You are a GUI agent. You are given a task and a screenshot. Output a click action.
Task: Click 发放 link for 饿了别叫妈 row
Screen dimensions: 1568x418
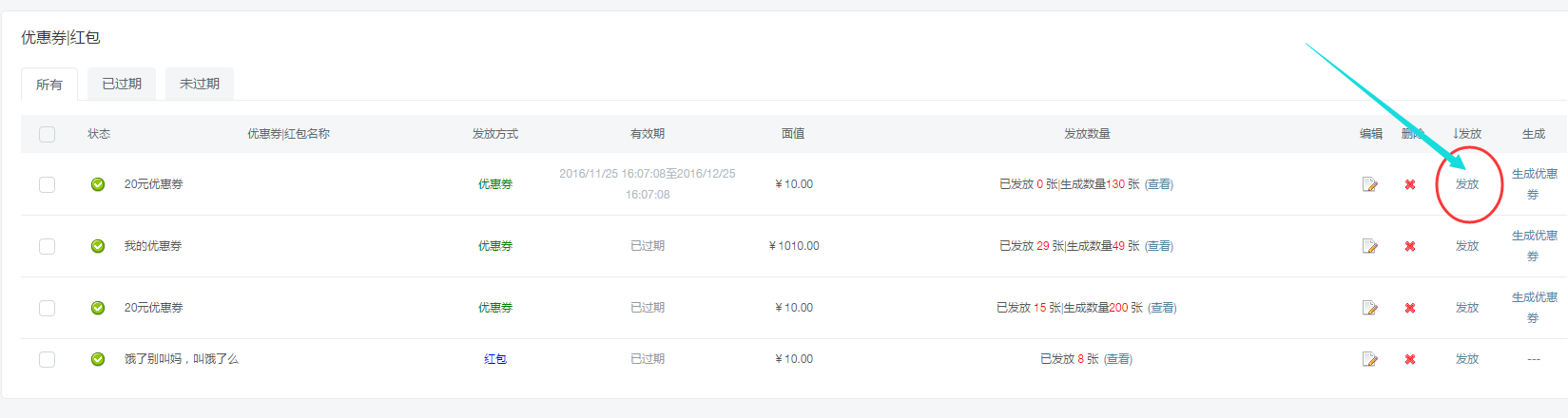[1467, 359]
